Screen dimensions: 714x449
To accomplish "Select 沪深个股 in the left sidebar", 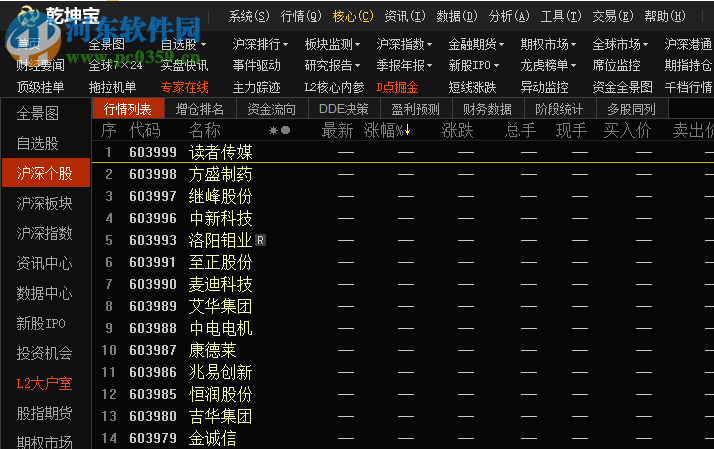I will click(x=46, y=173).
